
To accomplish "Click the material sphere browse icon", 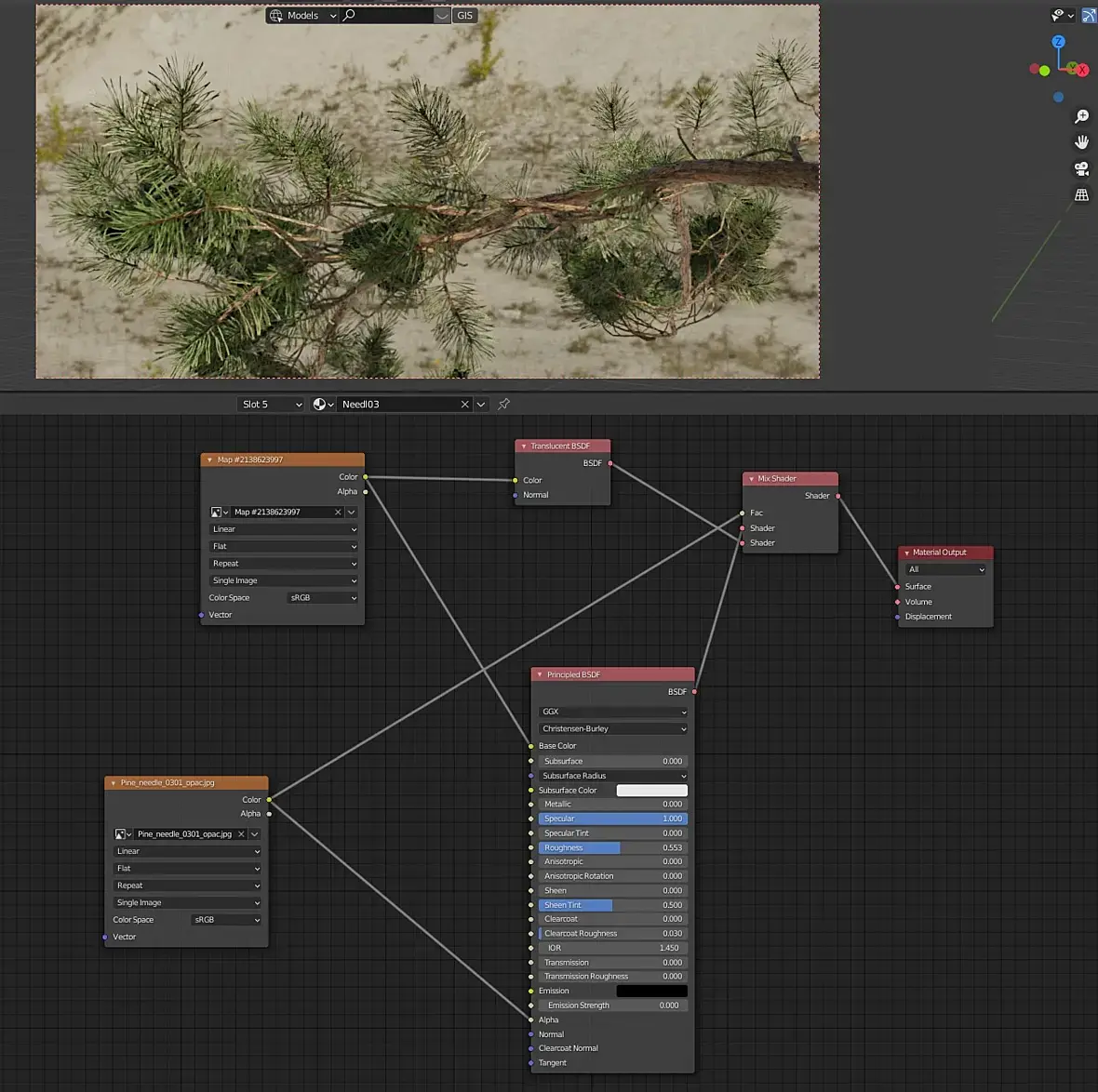I will click(x=323, y=404).
